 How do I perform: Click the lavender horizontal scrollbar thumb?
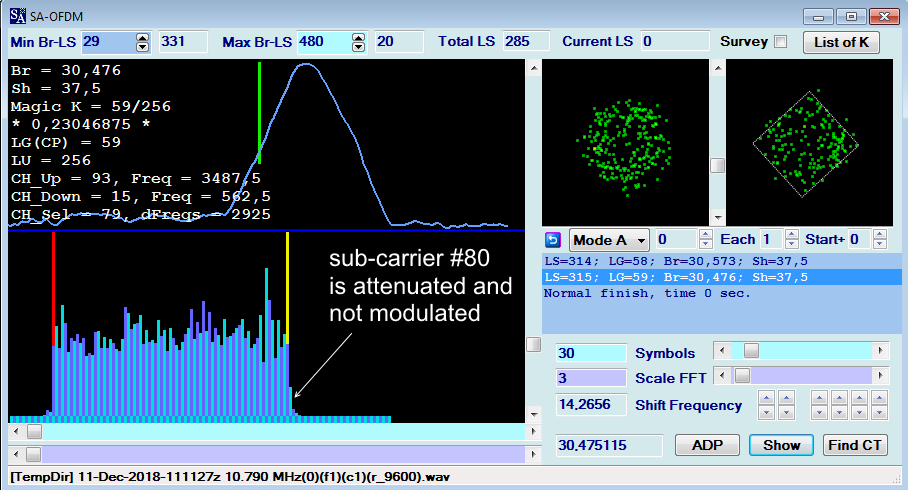click(34, 454)
